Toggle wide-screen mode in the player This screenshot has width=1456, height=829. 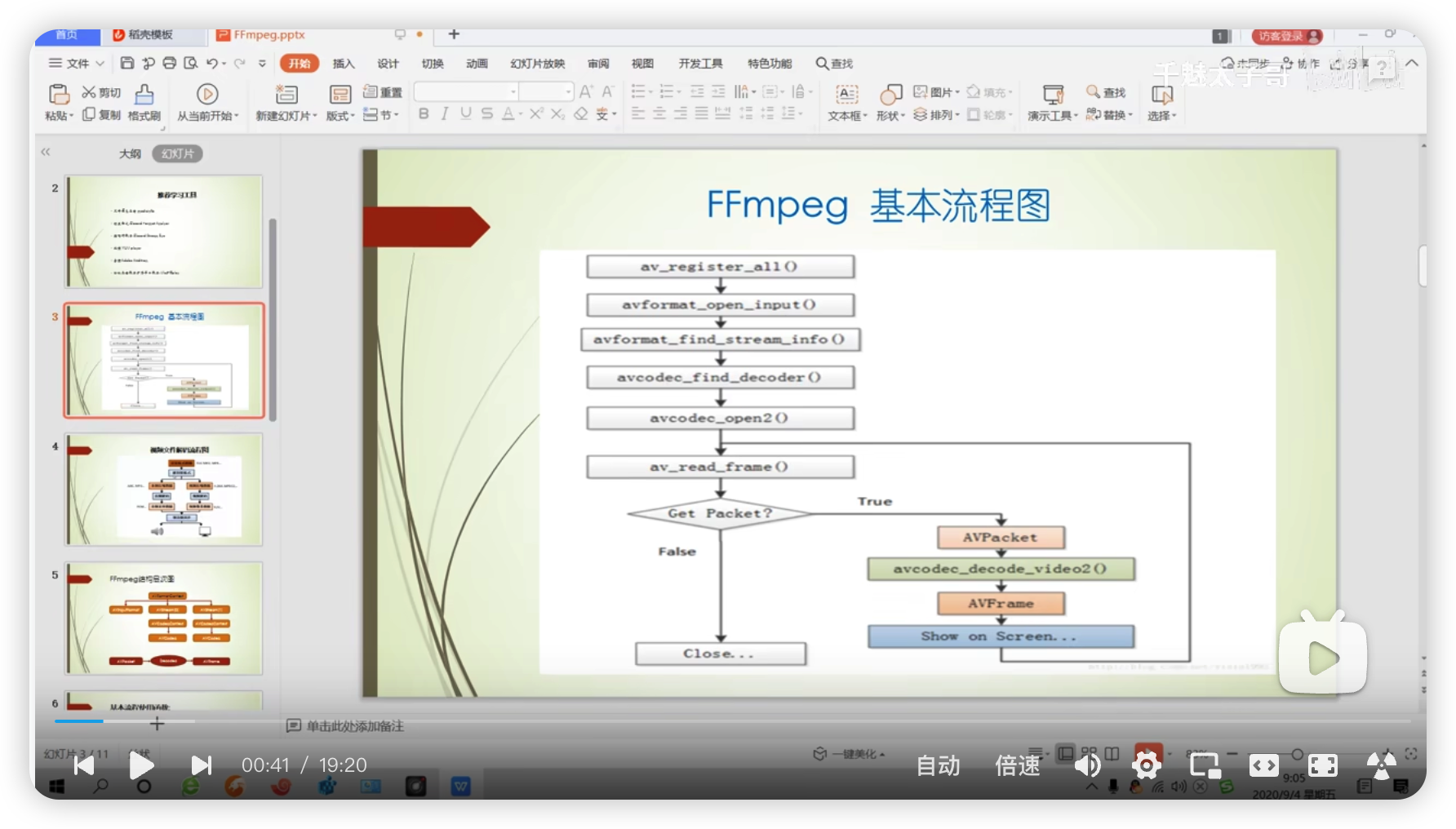coord(1263,765)
